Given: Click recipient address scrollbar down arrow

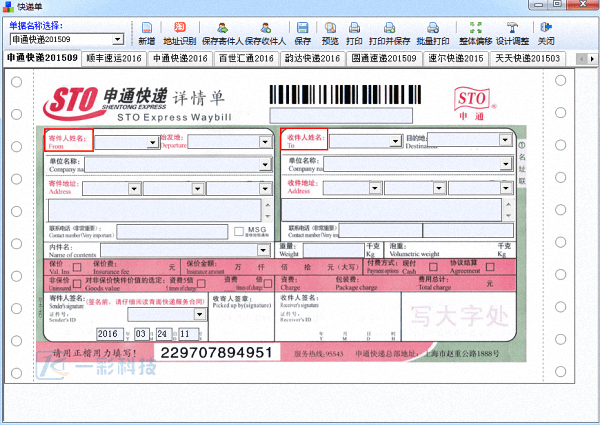Looking at the screenshot, I should coord(508,215).
